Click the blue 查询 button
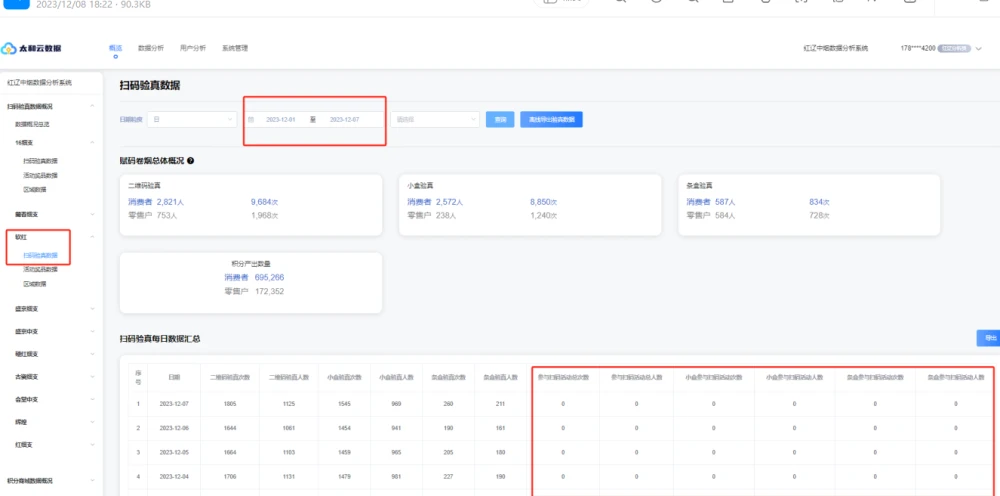The image size is (1000, 496). 500,119
